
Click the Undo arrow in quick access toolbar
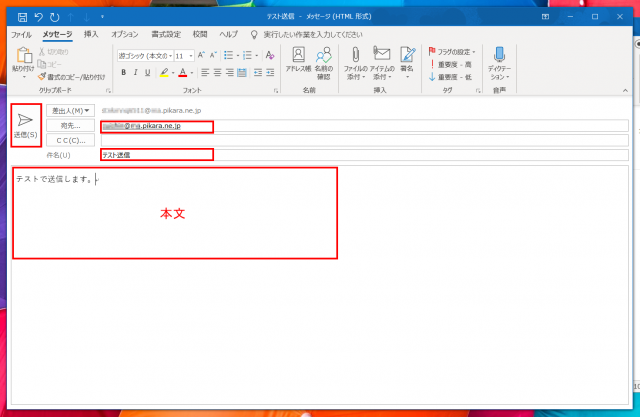click(38, 17)
